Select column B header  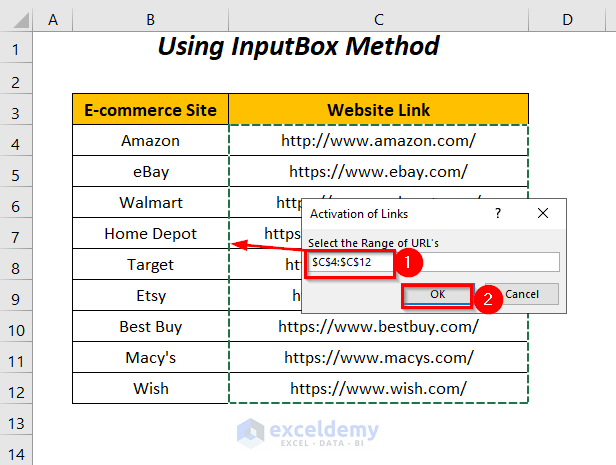pyautogui.click(x=150, y=19)
